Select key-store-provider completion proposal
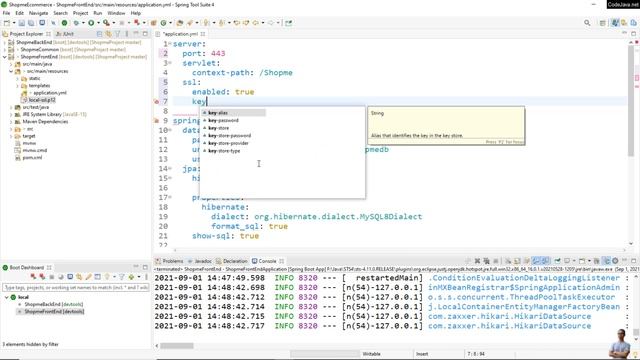Viewport: 640px width, 360px height. coord(228,143)
